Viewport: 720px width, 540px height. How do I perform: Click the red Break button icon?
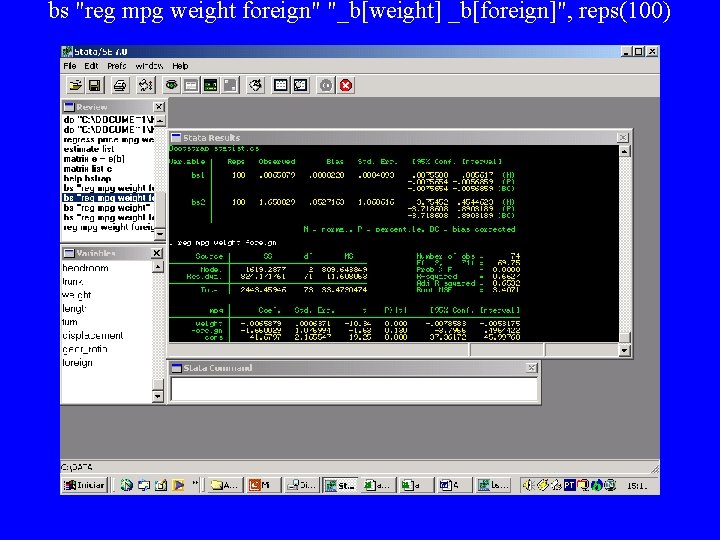tap(346, 85)
